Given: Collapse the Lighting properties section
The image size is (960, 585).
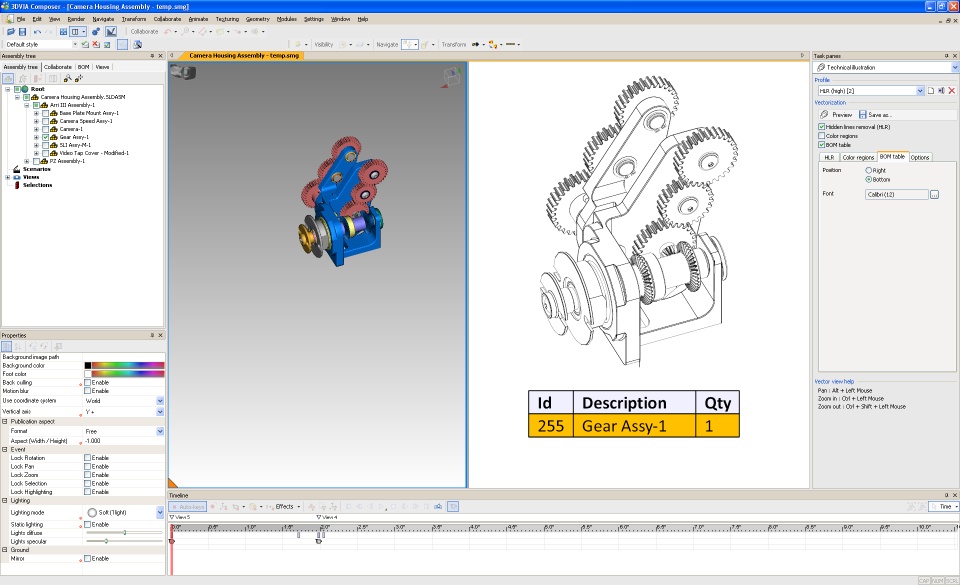Looking at the screenshot, I should pyautogui.click(x=5, y=501).
